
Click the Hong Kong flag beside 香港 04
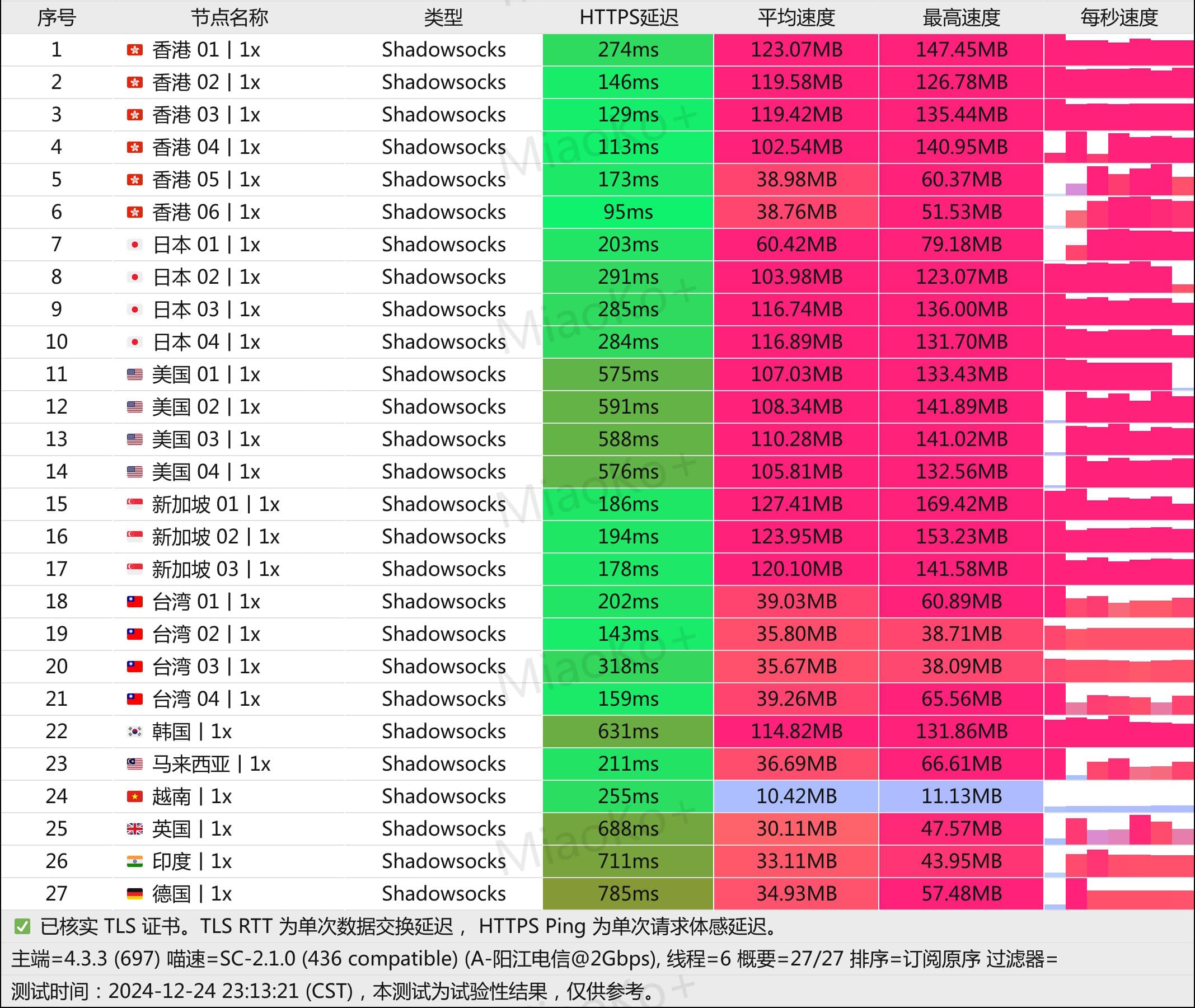[134, 147]
